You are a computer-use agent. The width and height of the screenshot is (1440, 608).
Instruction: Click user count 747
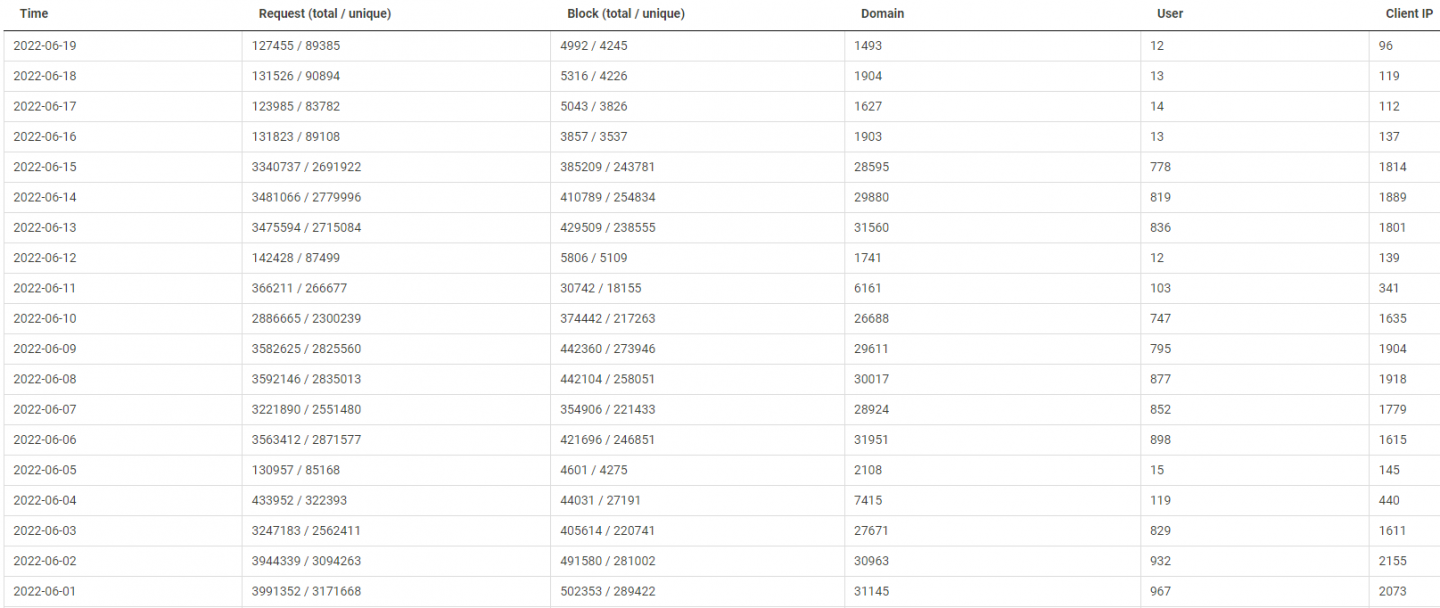[1161, 319]
